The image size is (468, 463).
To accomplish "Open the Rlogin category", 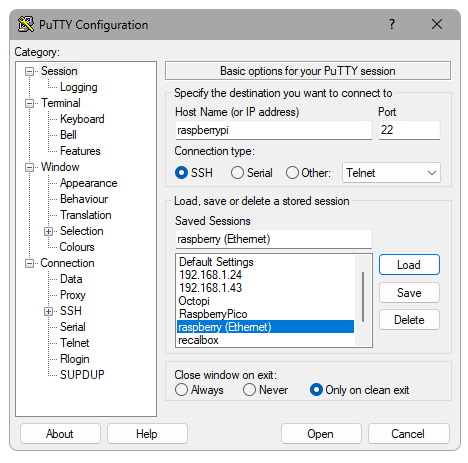I will tap(75, 359).
